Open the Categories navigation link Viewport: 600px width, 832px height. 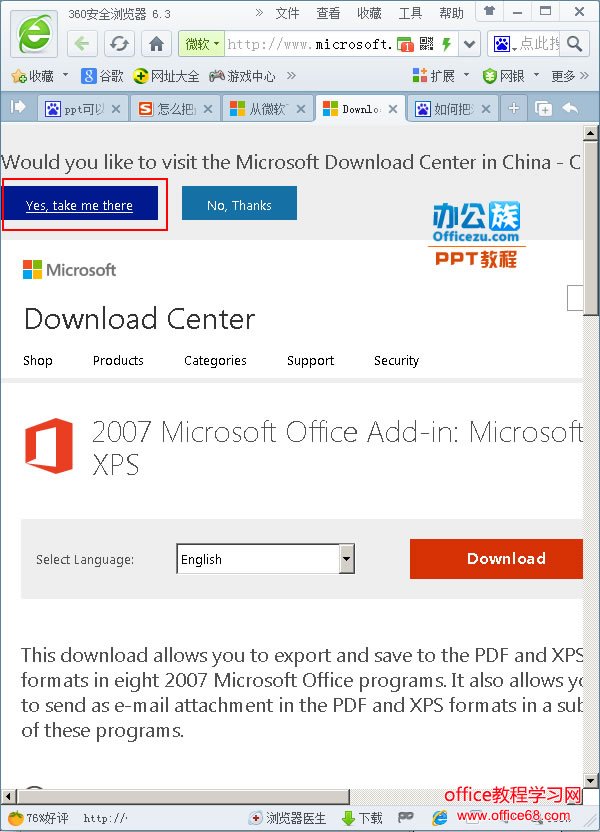point(215,360)
